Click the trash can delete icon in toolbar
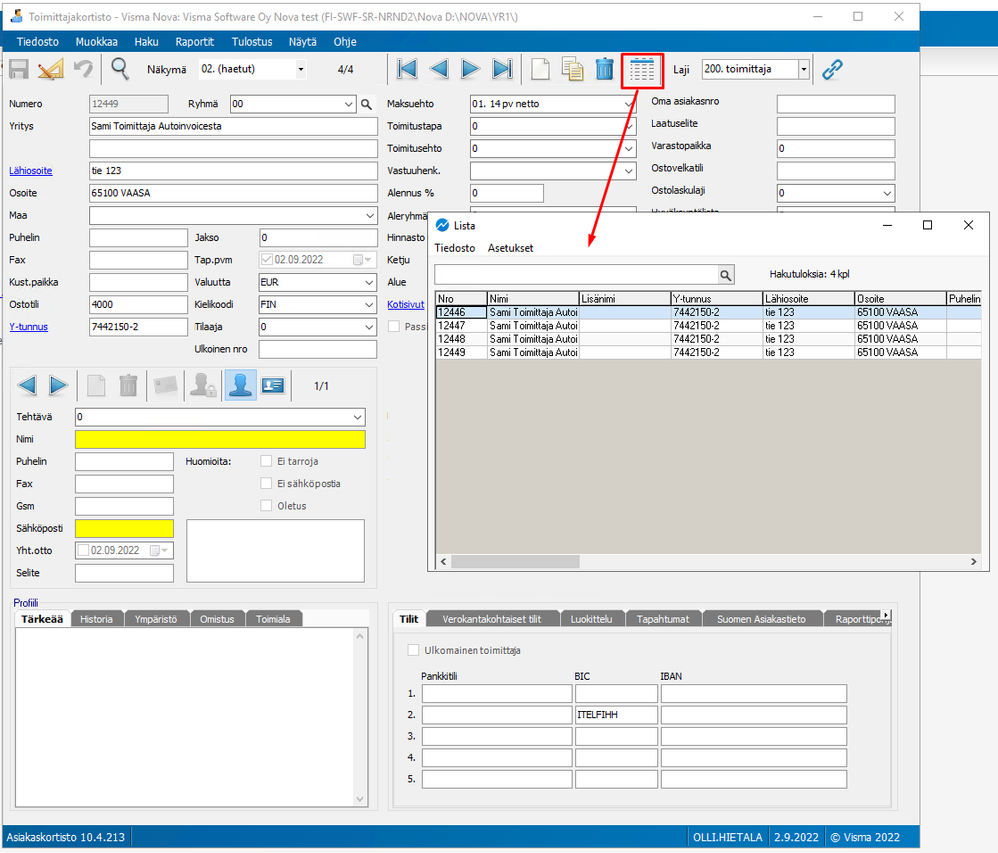 [604, 69]
